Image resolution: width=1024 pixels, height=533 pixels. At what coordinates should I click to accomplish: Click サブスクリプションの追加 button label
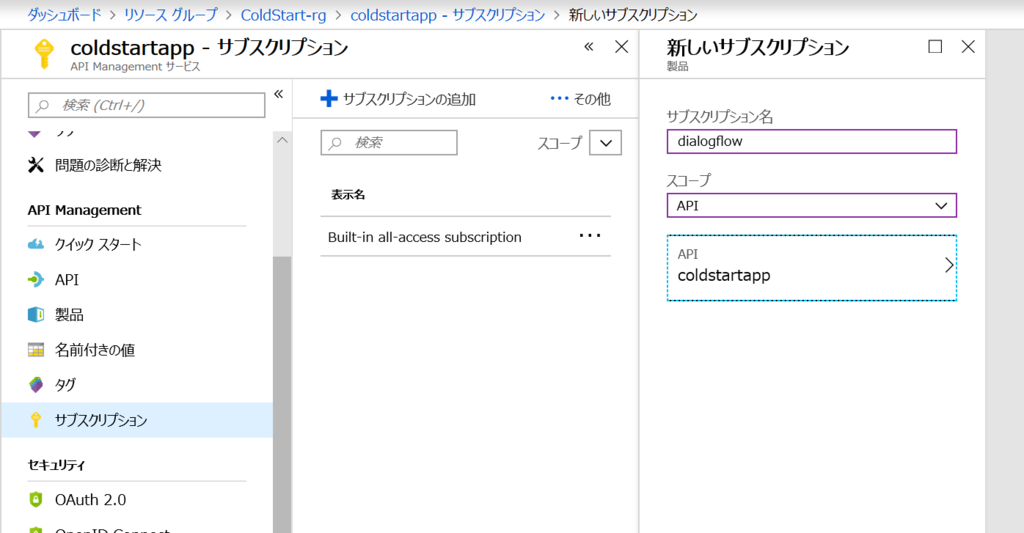coord(409,99)
